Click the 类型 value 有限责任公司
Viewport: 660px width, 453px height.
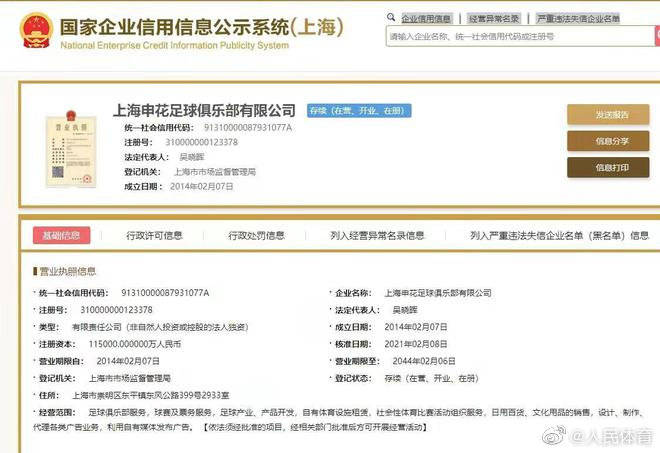point(160,327)
